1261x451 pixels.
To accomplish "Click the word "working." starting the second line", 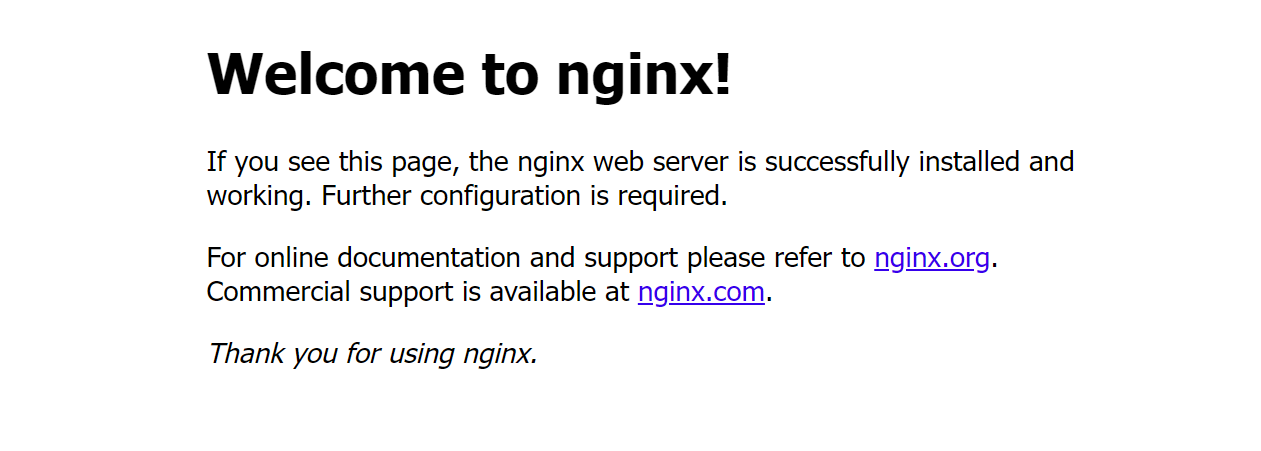I will 260,196.
